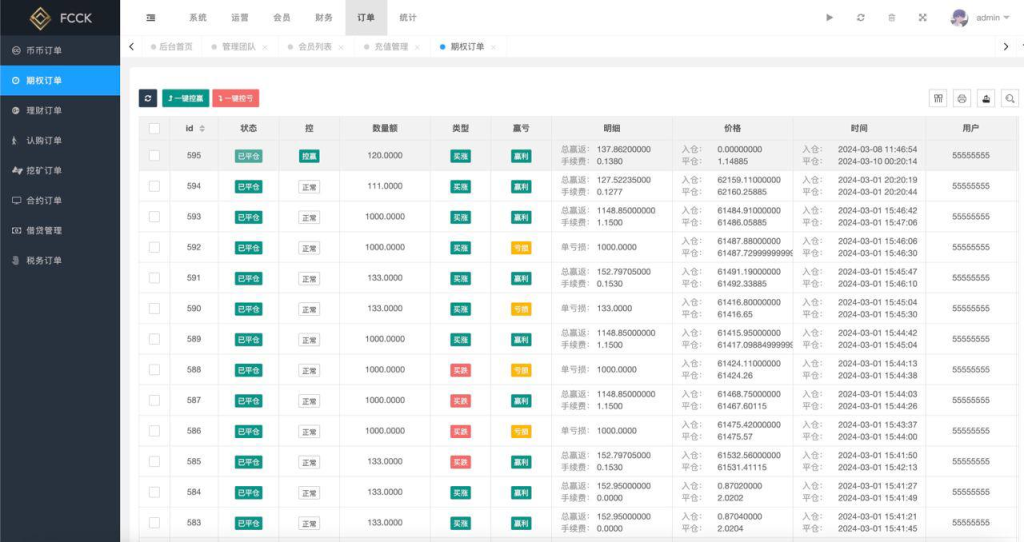1024x542 pixels.
Task: Click the 正常 control button for order 594
Action: pyautogui.click(x=309, y=187)
